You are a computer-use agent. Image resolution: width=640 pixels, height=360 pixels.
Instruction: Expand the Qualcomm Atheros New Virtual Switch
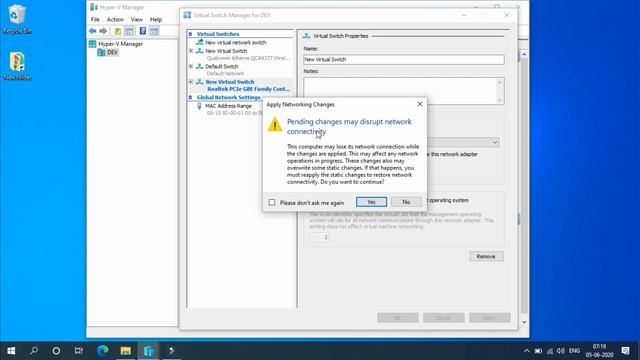coord(191,51)
